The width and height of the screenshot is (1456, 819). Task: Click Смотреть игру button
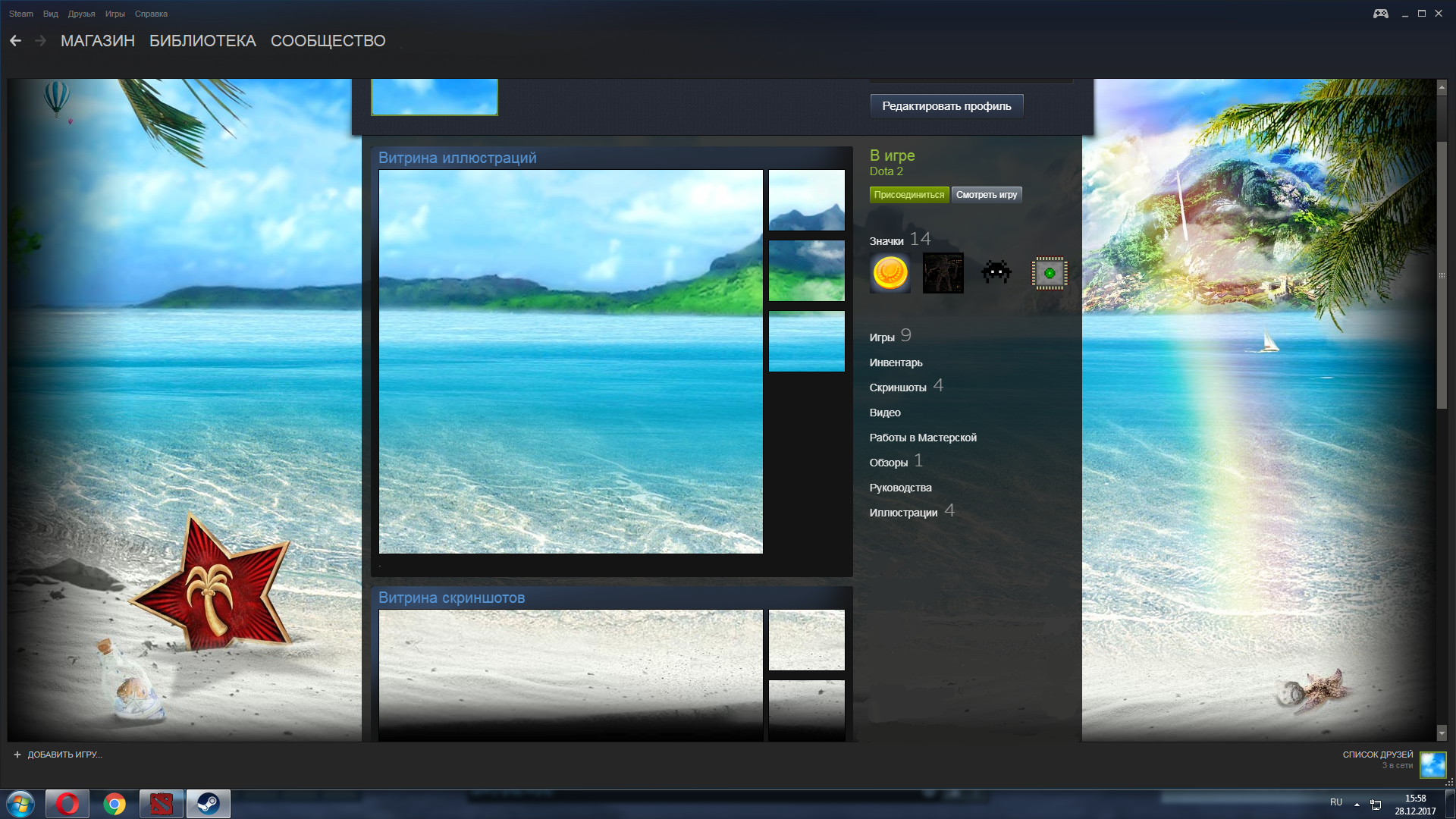tap(986, 195)
